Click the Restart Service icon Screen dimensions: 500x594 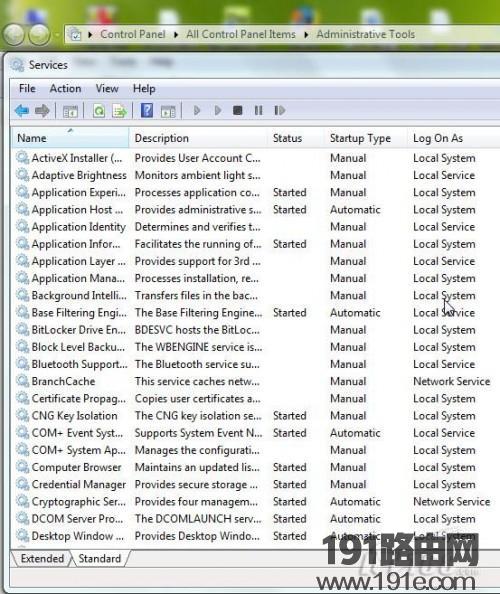tap(280, 111)
